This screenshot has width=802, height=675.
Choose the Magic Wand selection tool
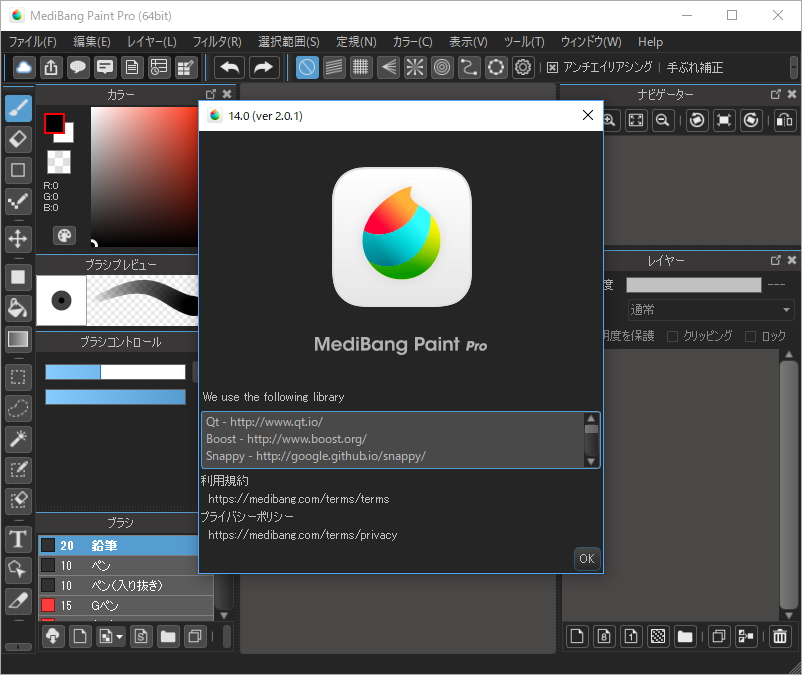coord(18,439)
